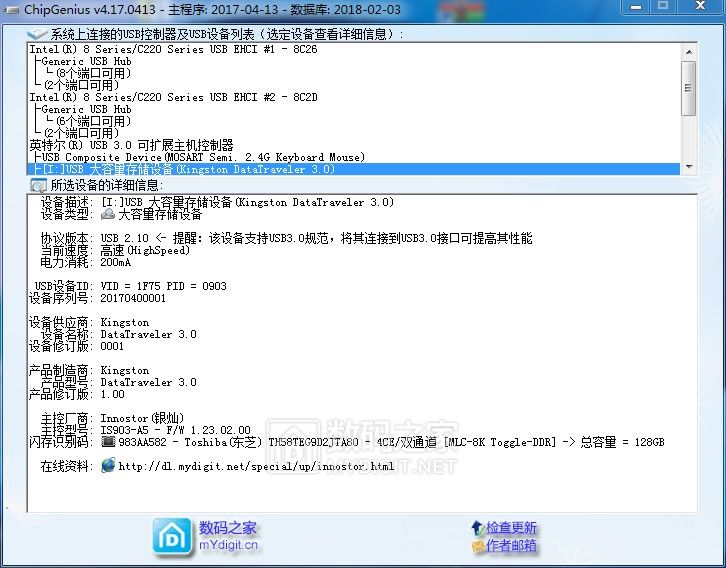This screenshot has height=568, width=726.
Task: Click Kingston next to 设备供应商
Action: pyautogui.click(x=125, y=322)
